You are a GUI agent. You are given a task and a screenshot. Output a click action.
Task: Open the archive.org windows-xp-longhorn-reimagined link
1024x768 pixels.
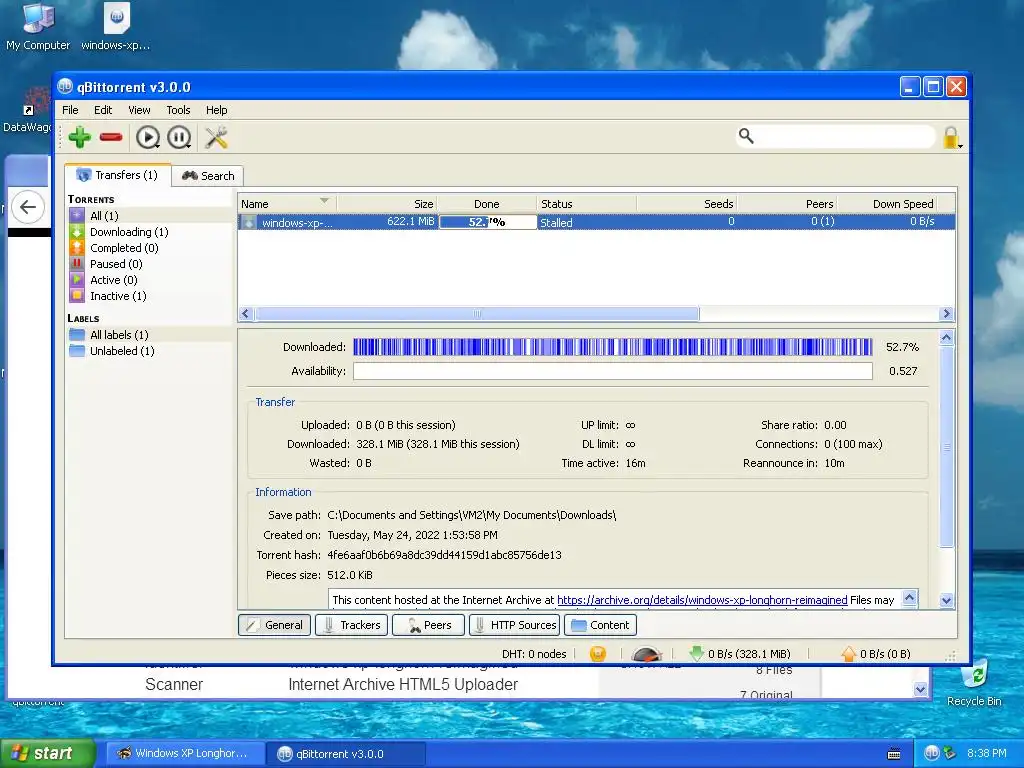[702, 600]
